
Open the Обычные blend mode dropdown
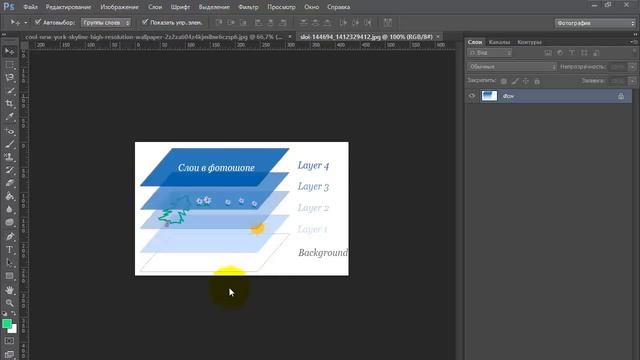coord(512,67)
